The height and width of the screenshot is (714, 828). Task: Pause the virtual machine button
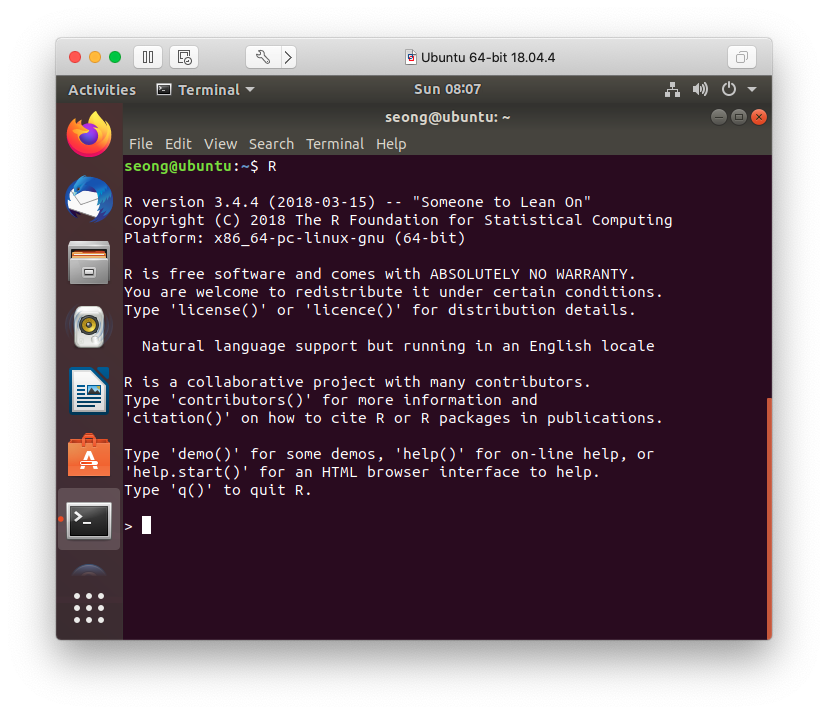[148, 57]
